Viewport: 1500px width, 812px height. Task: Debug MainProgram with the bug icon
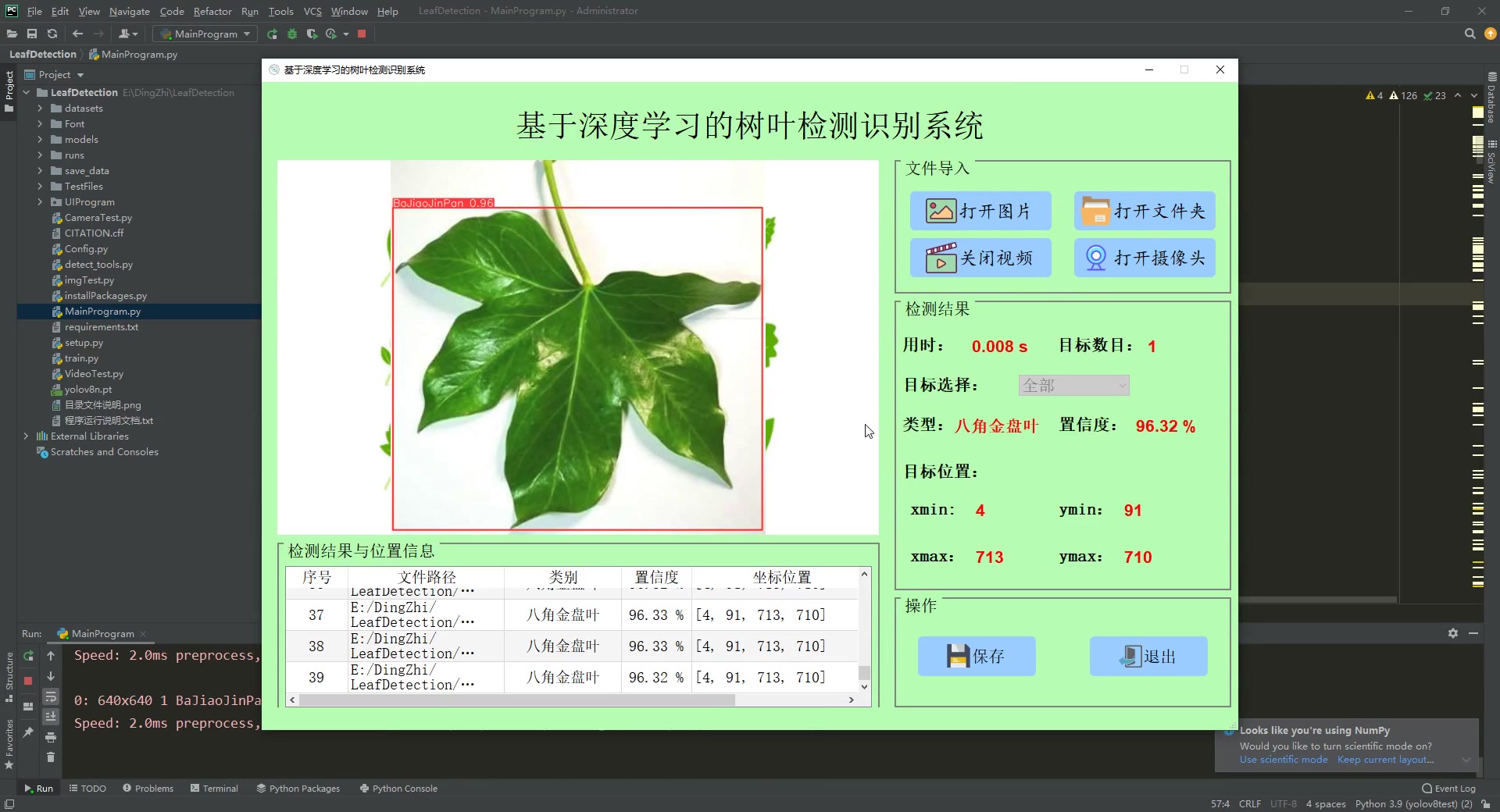(x=292, y=34)
